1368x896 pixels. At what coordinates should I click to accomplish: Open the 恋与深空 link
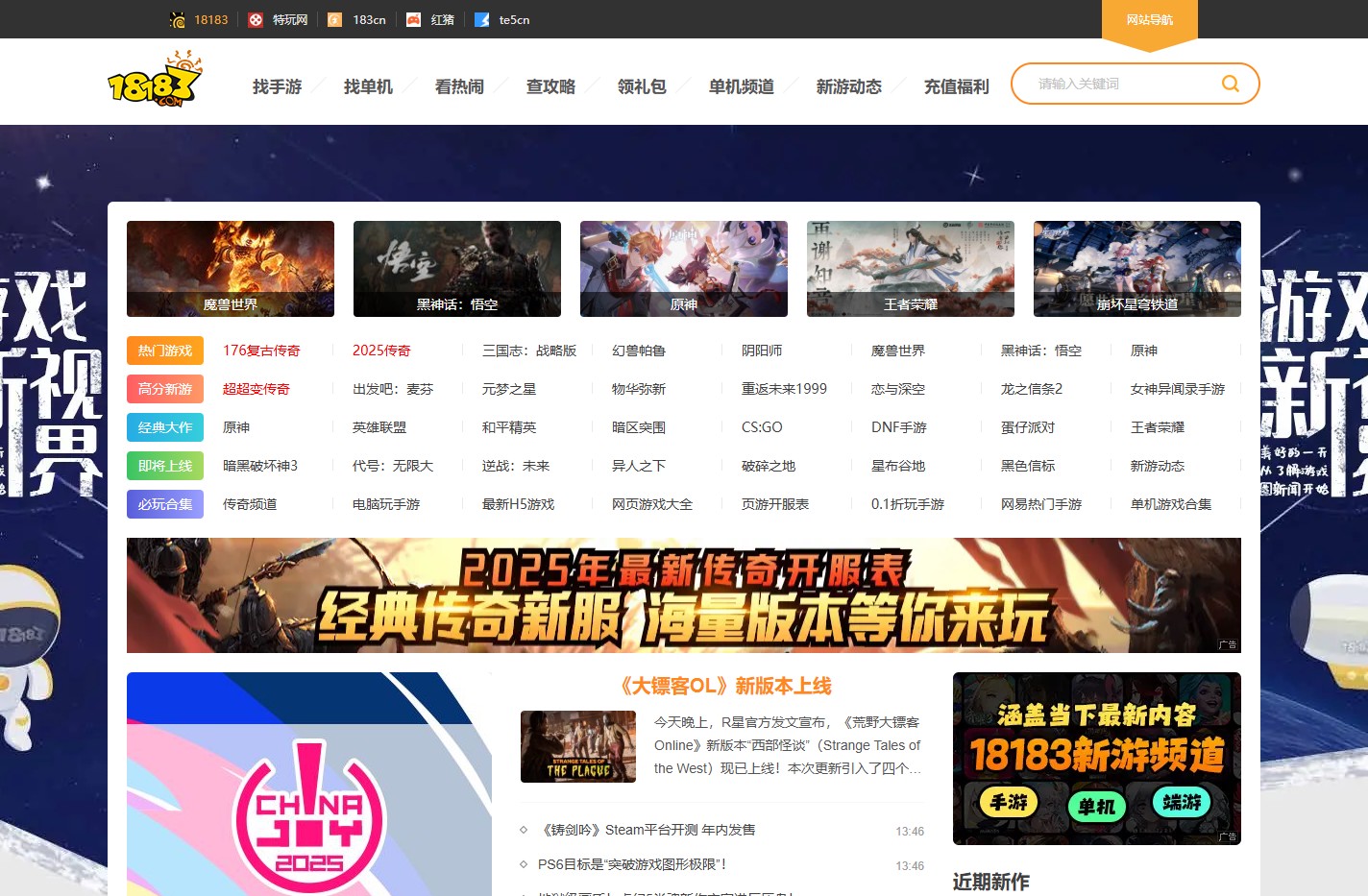(898, 389)
